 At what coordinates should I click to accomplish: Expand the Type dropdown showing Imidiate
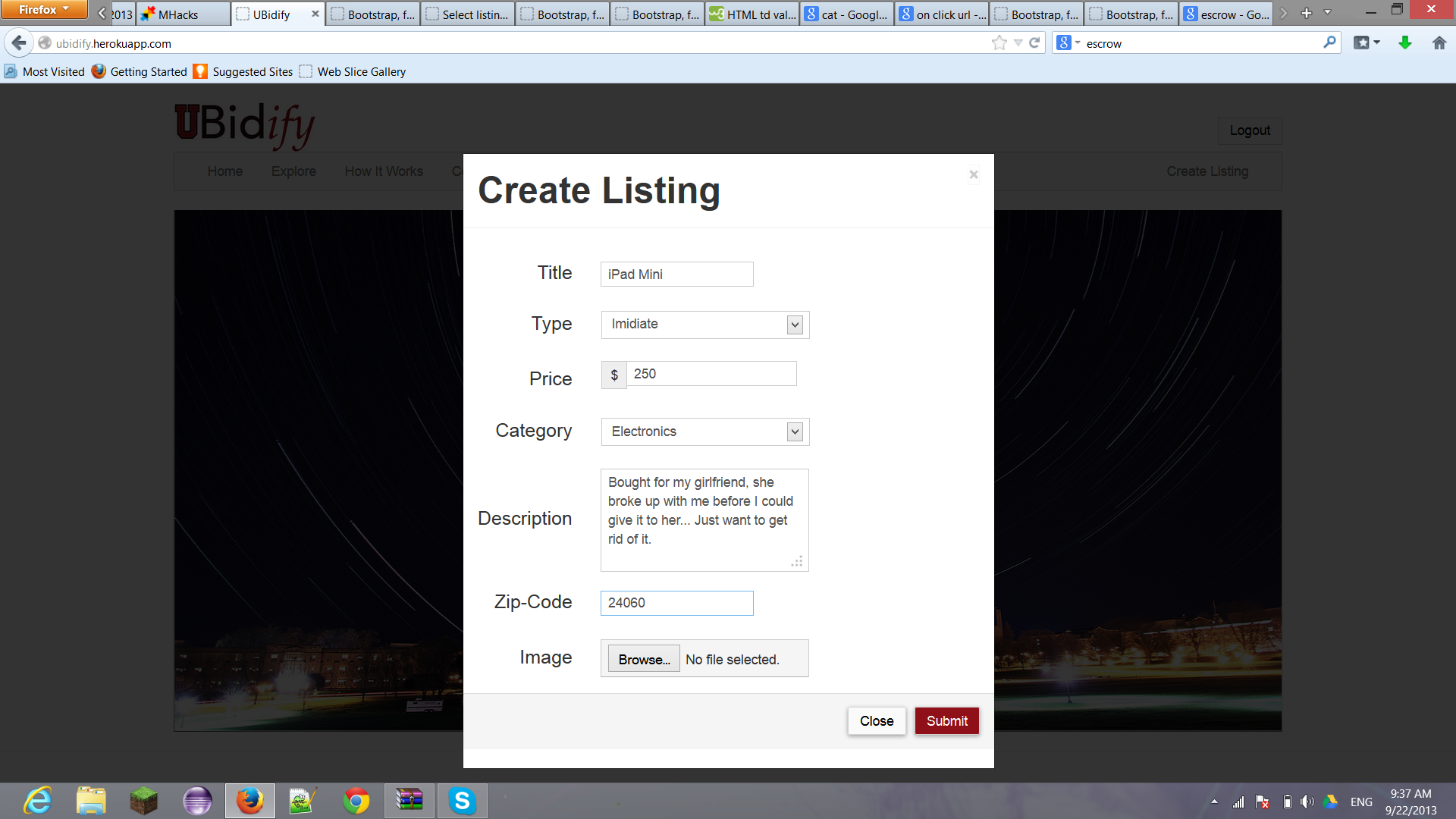(x=704, y=325)
